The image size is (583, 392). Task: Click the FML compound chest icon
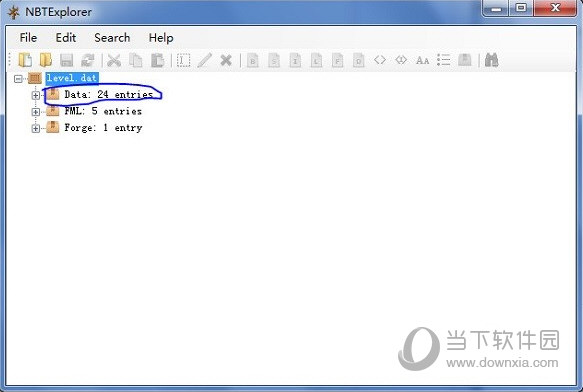pyautogui.click(x=53, y=111)
